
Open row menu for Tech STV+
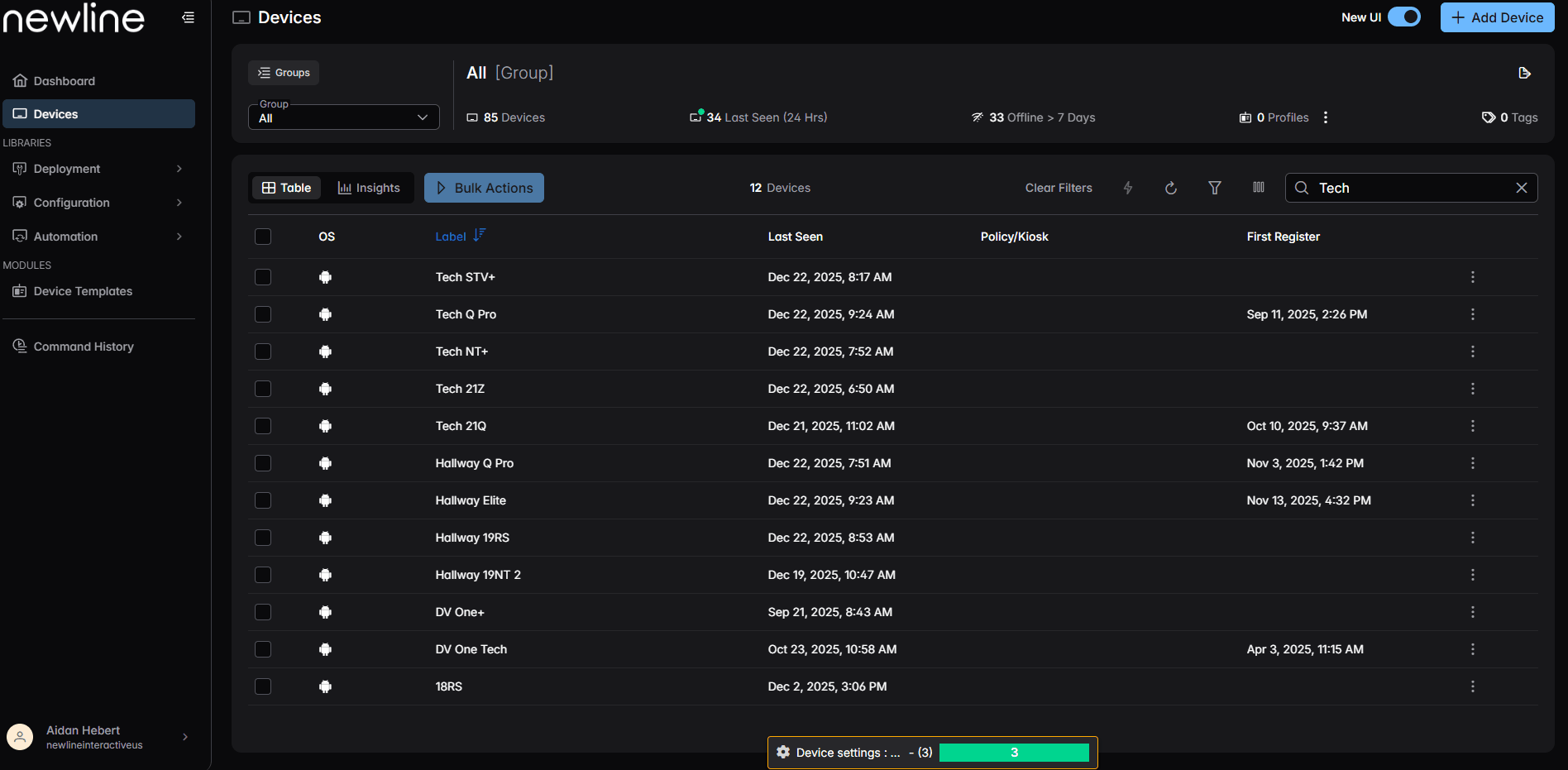tap(1473, 277)
